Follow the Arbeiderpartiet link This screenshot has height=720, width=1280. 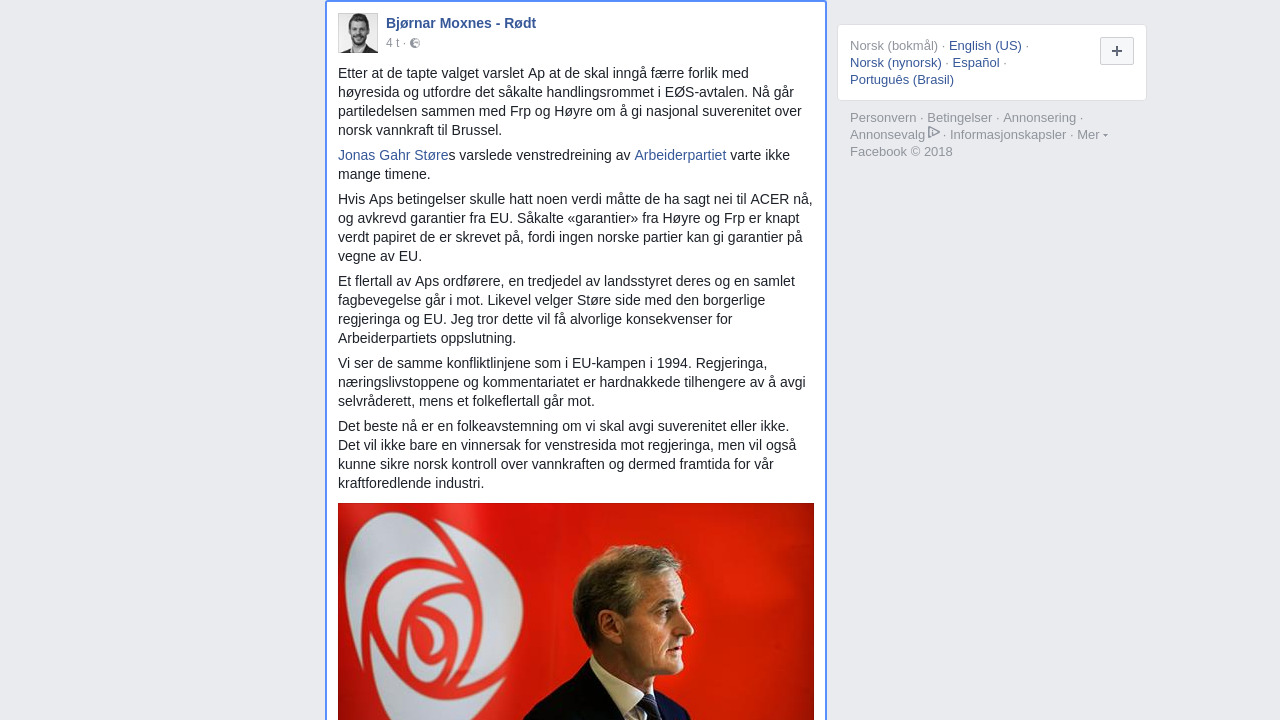(680, 155)
